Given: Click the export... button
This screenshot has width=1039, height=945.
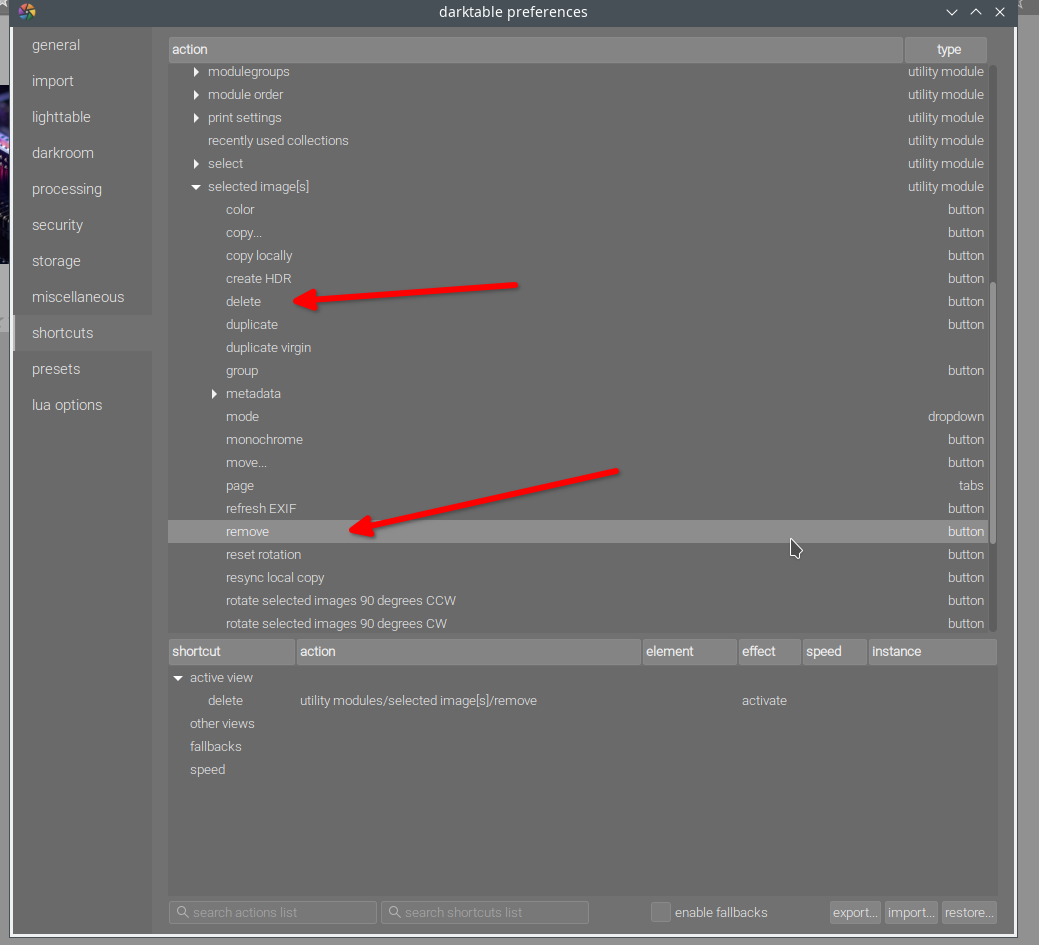Looking at the screenshot, I should pos(854,912).
